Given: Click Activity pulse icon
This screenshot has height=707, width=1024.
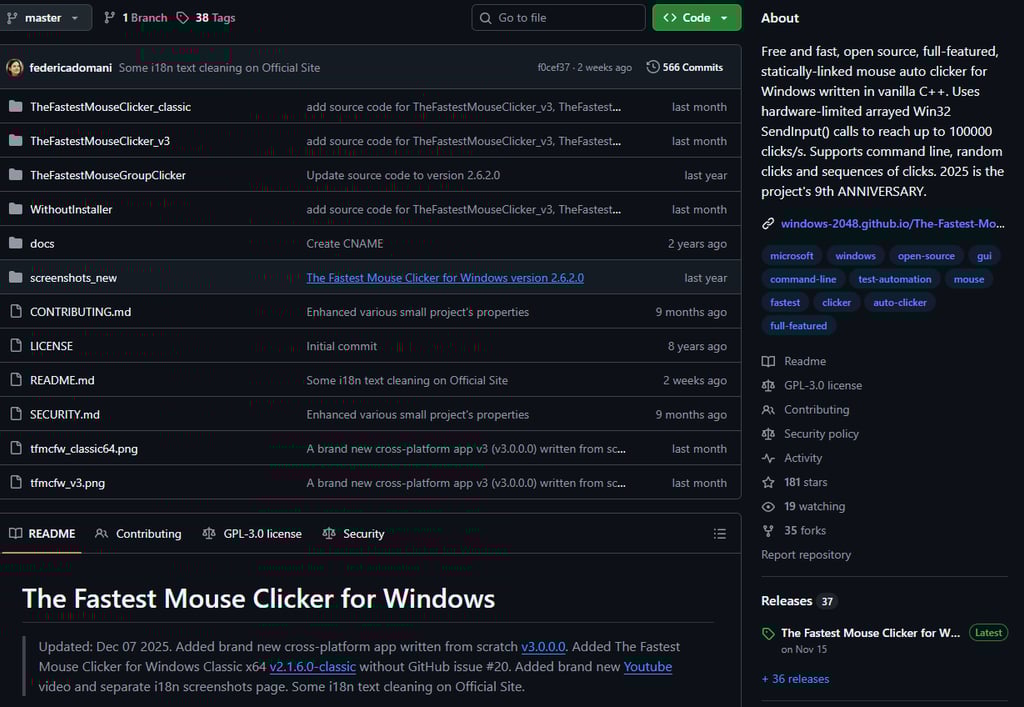Looking at the screenshot, I should [x=768, y=458].
